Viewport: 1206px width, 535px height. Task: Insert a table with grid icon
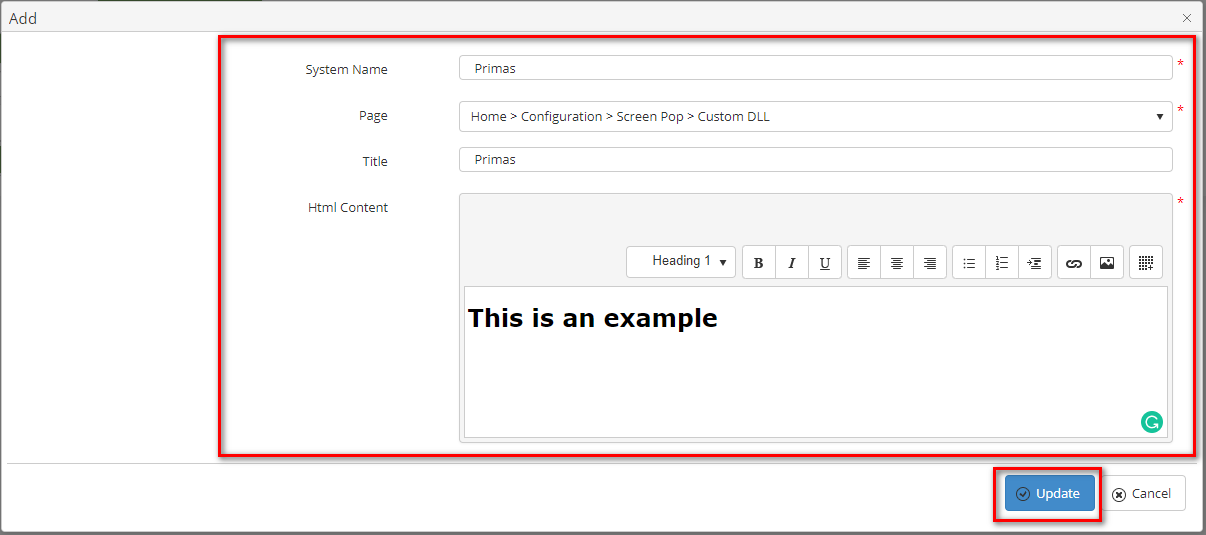[1146, 263]
